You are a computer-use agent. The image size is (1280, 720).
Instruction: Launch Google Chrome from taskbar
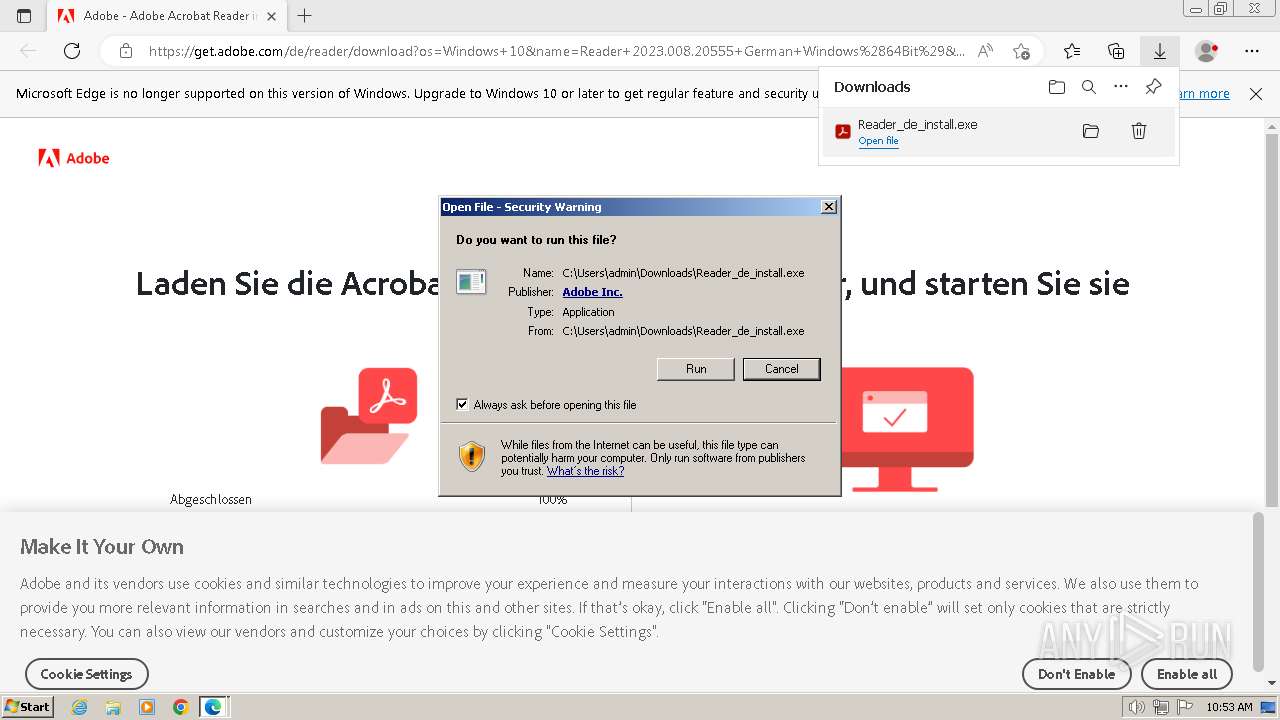coord(180,707)
